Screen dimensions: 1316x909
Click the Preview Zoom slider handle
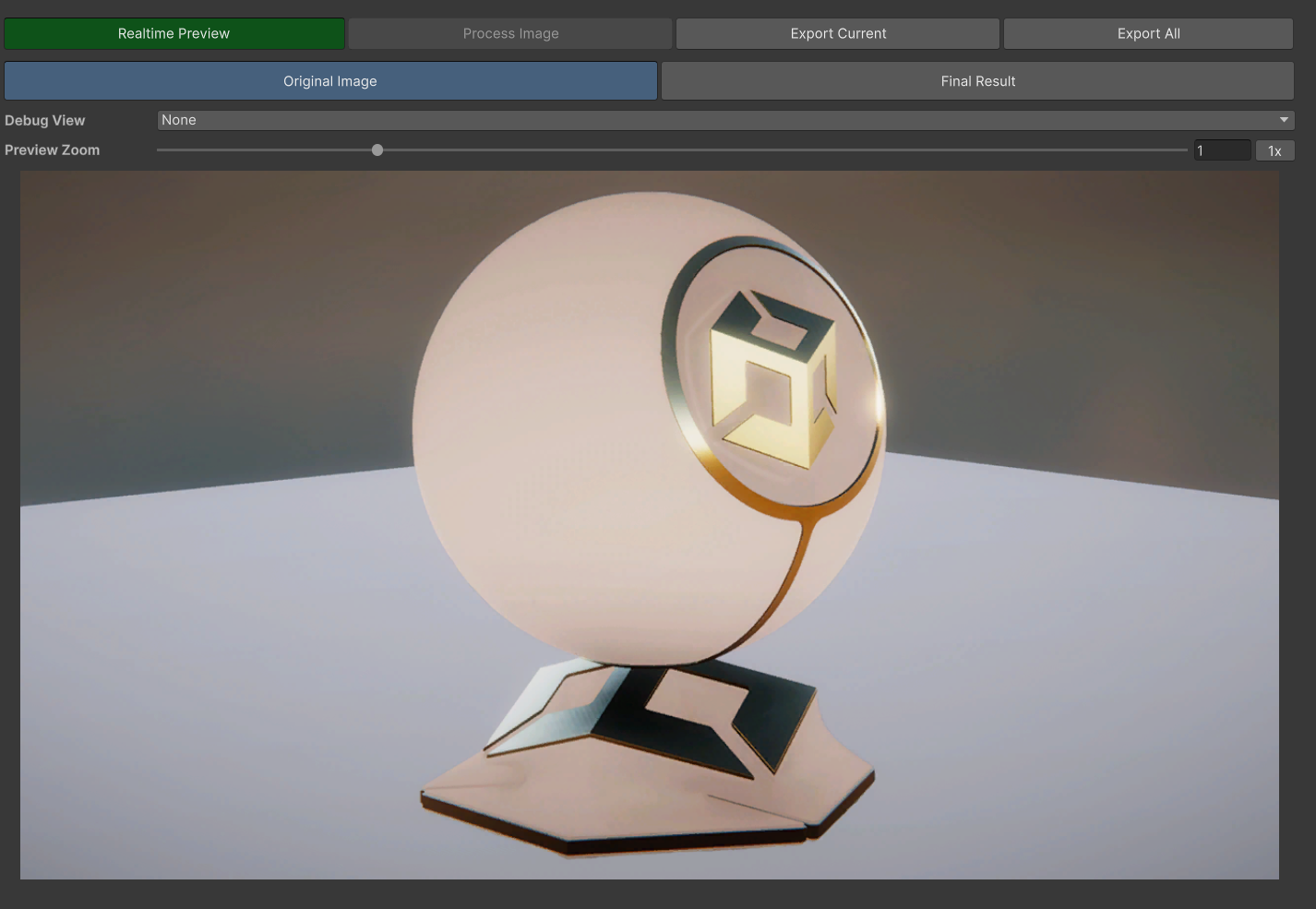(377, 150)
